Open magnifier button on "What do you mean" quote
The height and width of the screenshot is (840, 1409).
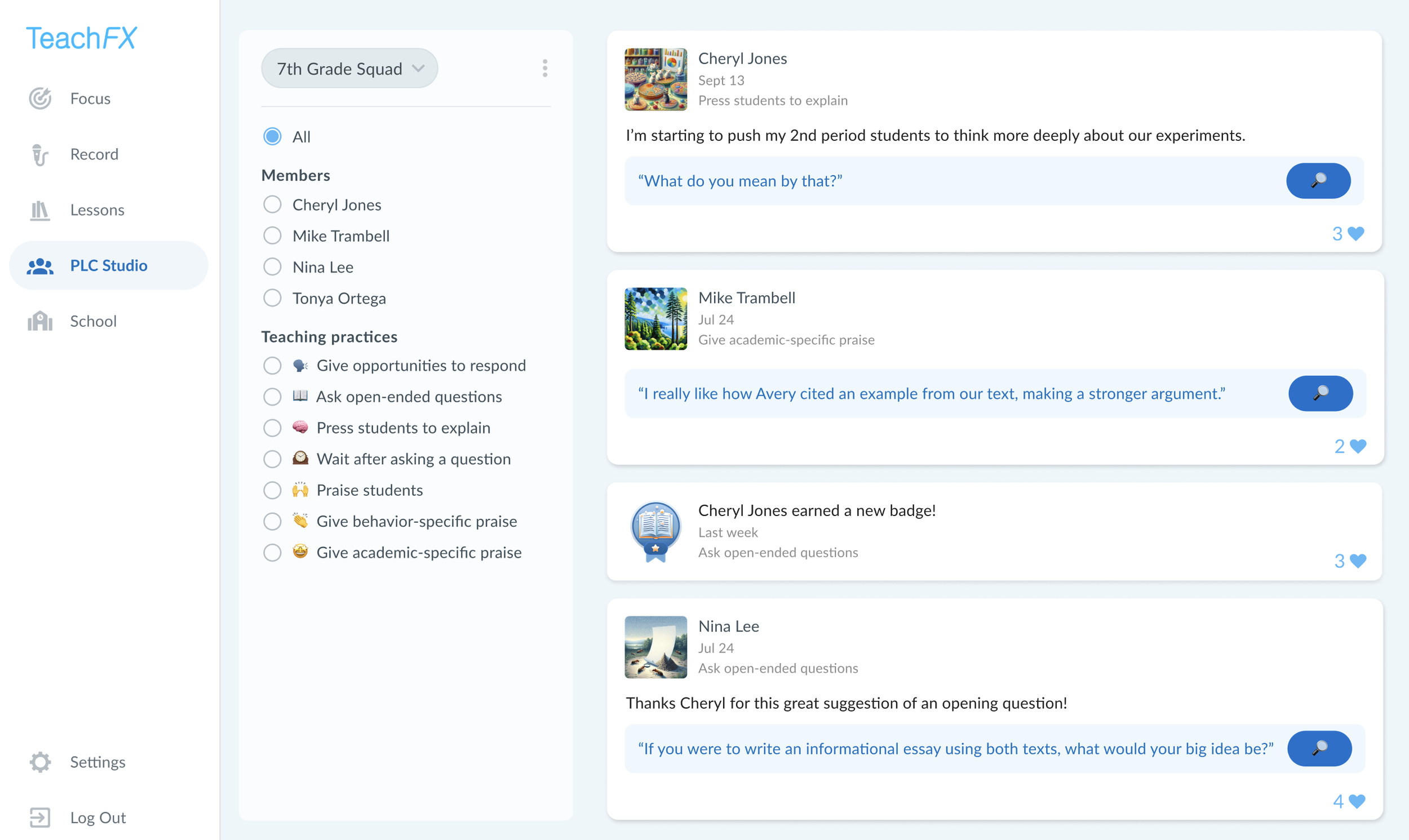pos(1318,181)
